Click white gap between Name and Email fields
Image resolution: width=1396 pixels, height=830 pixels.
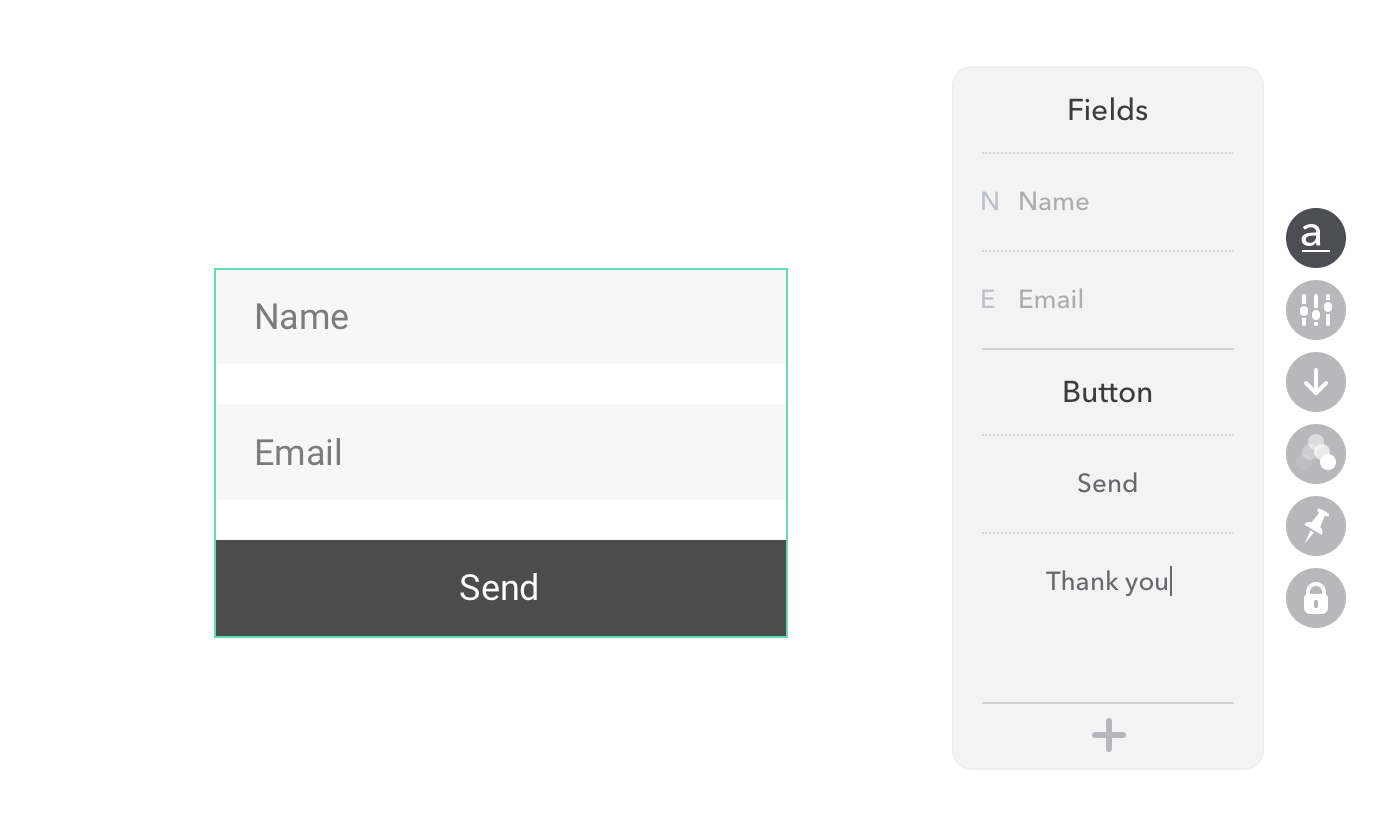[501, 384]
